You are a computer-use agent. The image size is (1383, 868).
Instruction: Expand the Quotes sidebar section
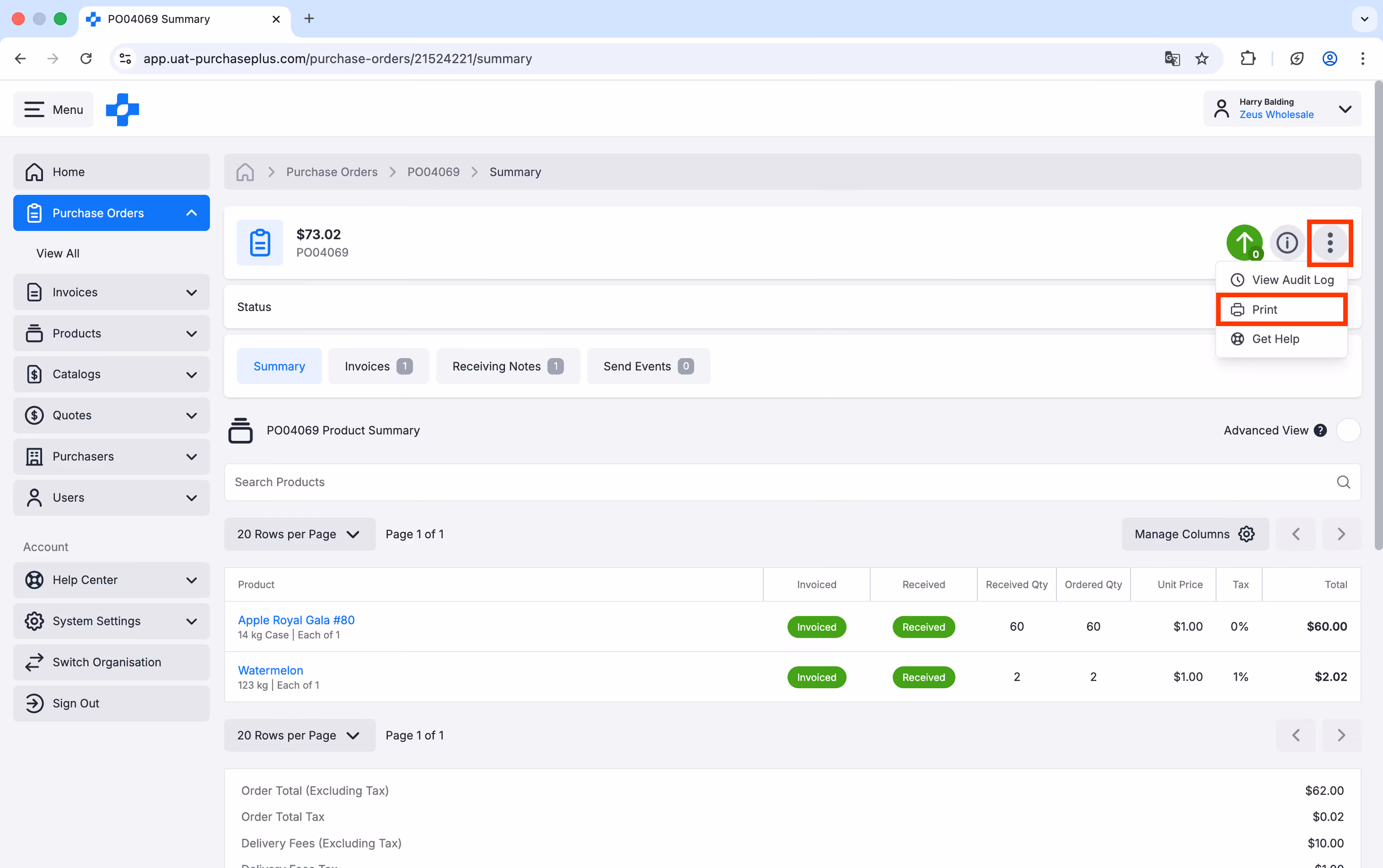[191, 415]
